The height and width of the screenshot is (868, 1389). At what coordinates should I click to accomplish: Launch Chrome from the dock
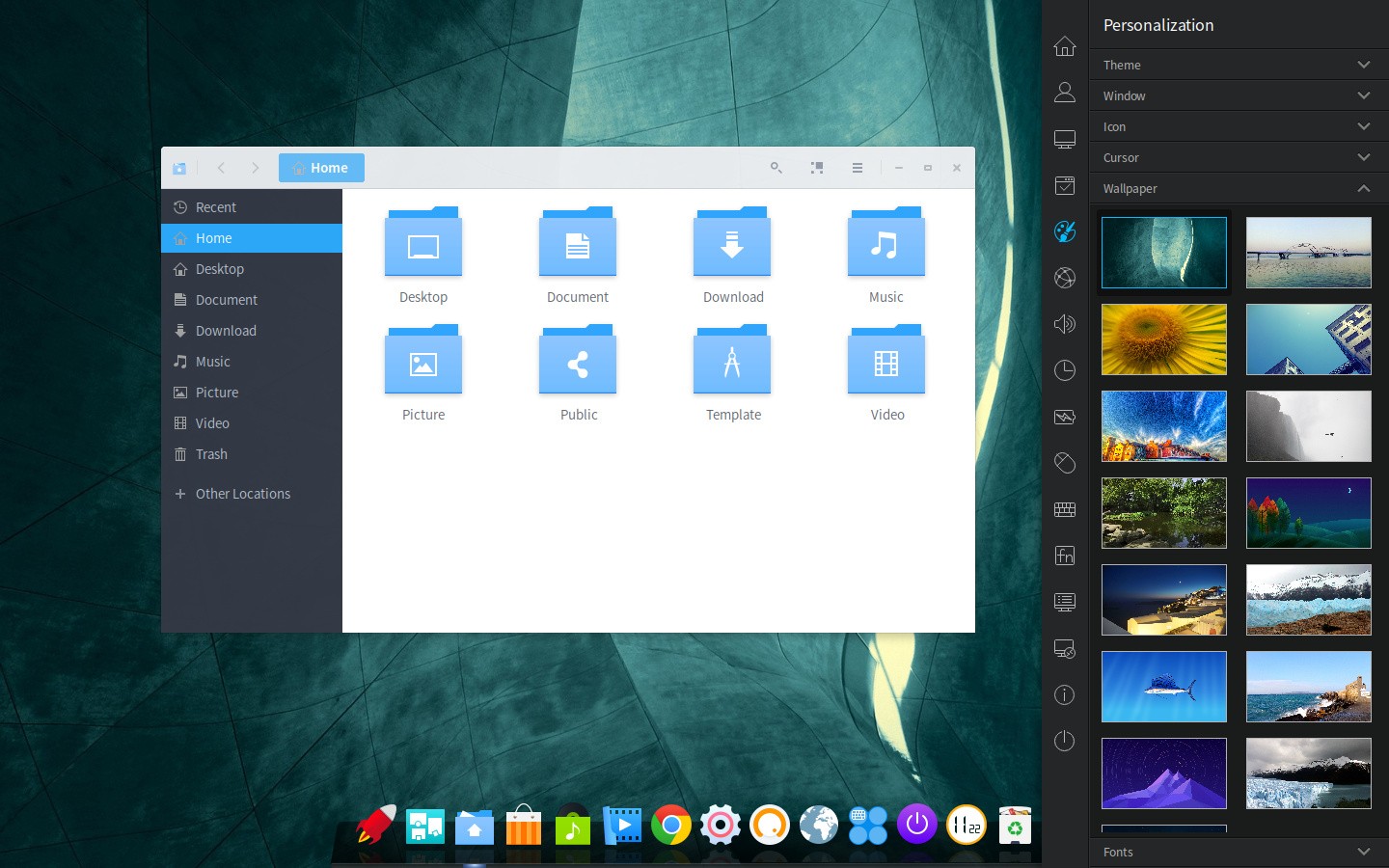(x=671, y=826)
